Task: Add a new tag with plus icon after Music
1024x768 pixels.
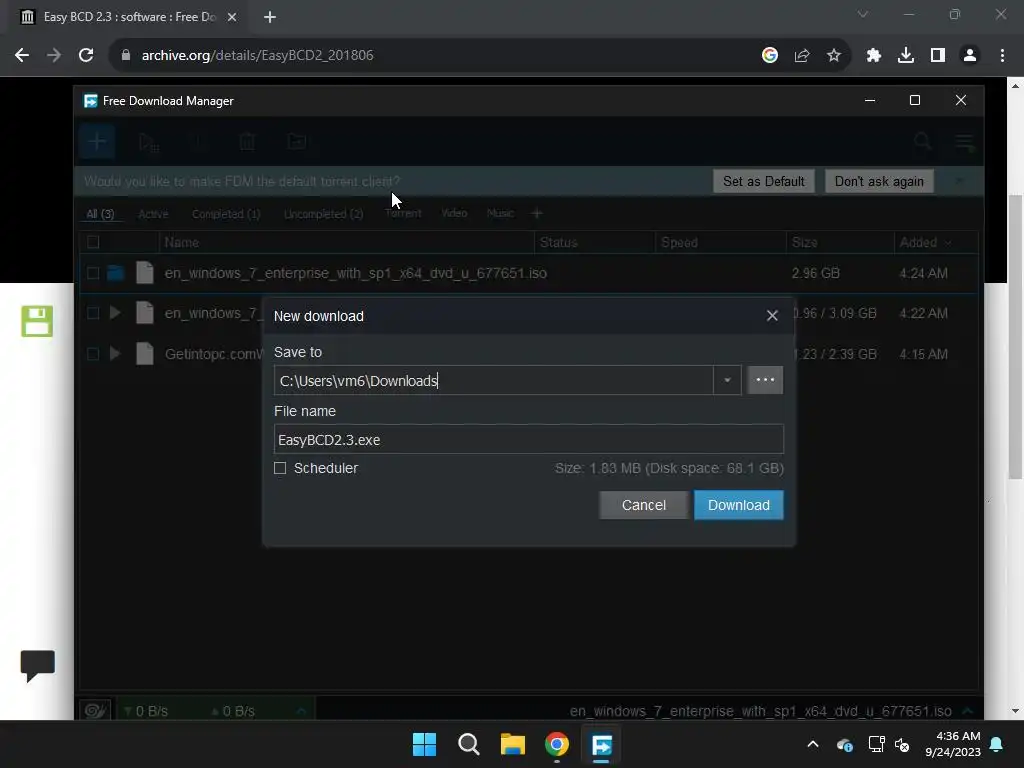Action: tap(537, 213)
